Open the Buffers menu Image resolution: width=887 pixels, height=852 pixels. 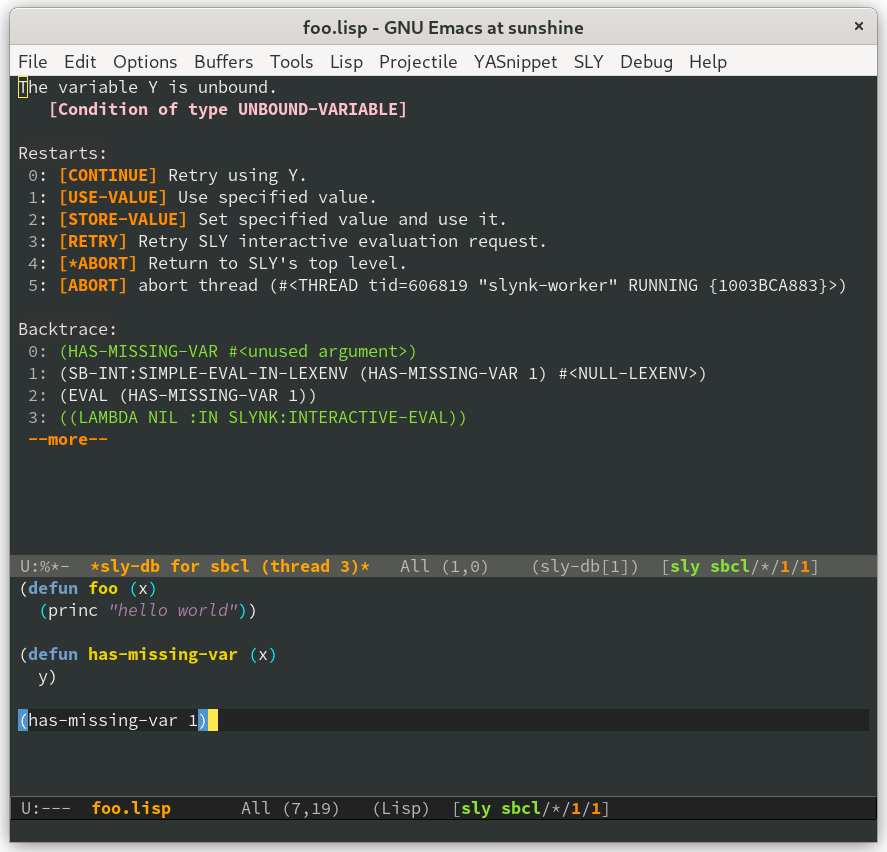(223, 62)
